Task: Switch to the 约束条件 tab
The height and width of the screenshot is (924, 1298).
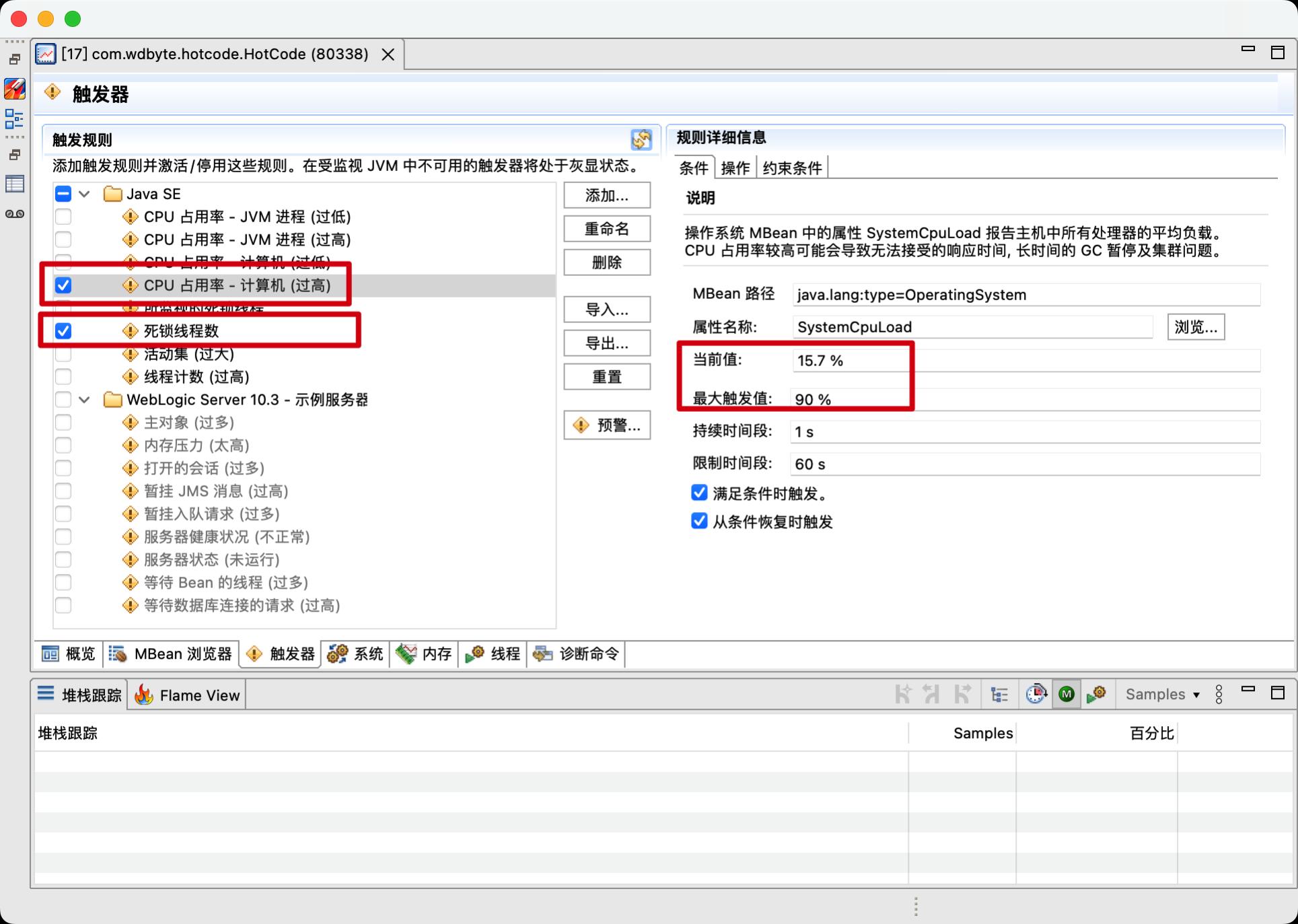Action: pos(791,168)
